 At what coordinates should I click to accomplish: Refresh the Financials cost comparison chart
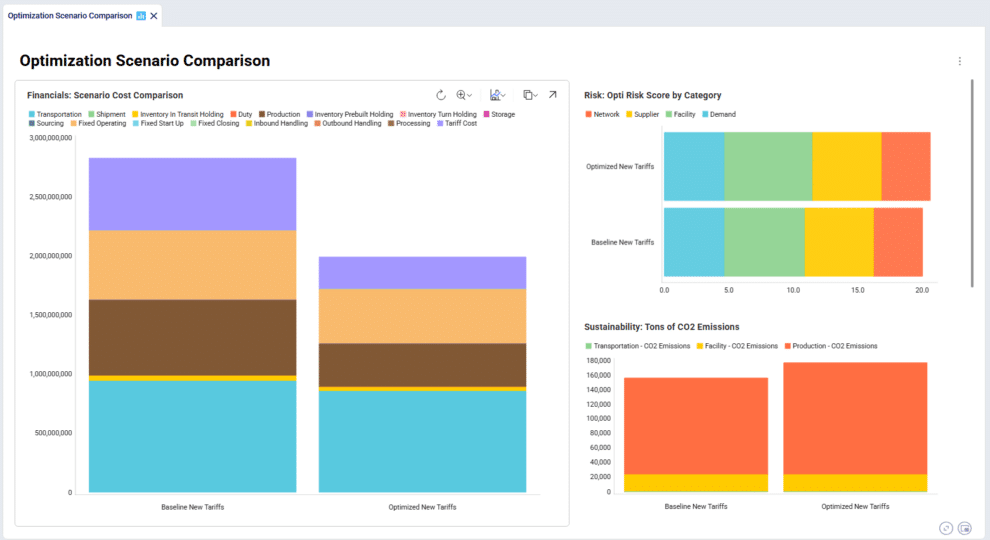pyautogui.click(x=441, y=95)
